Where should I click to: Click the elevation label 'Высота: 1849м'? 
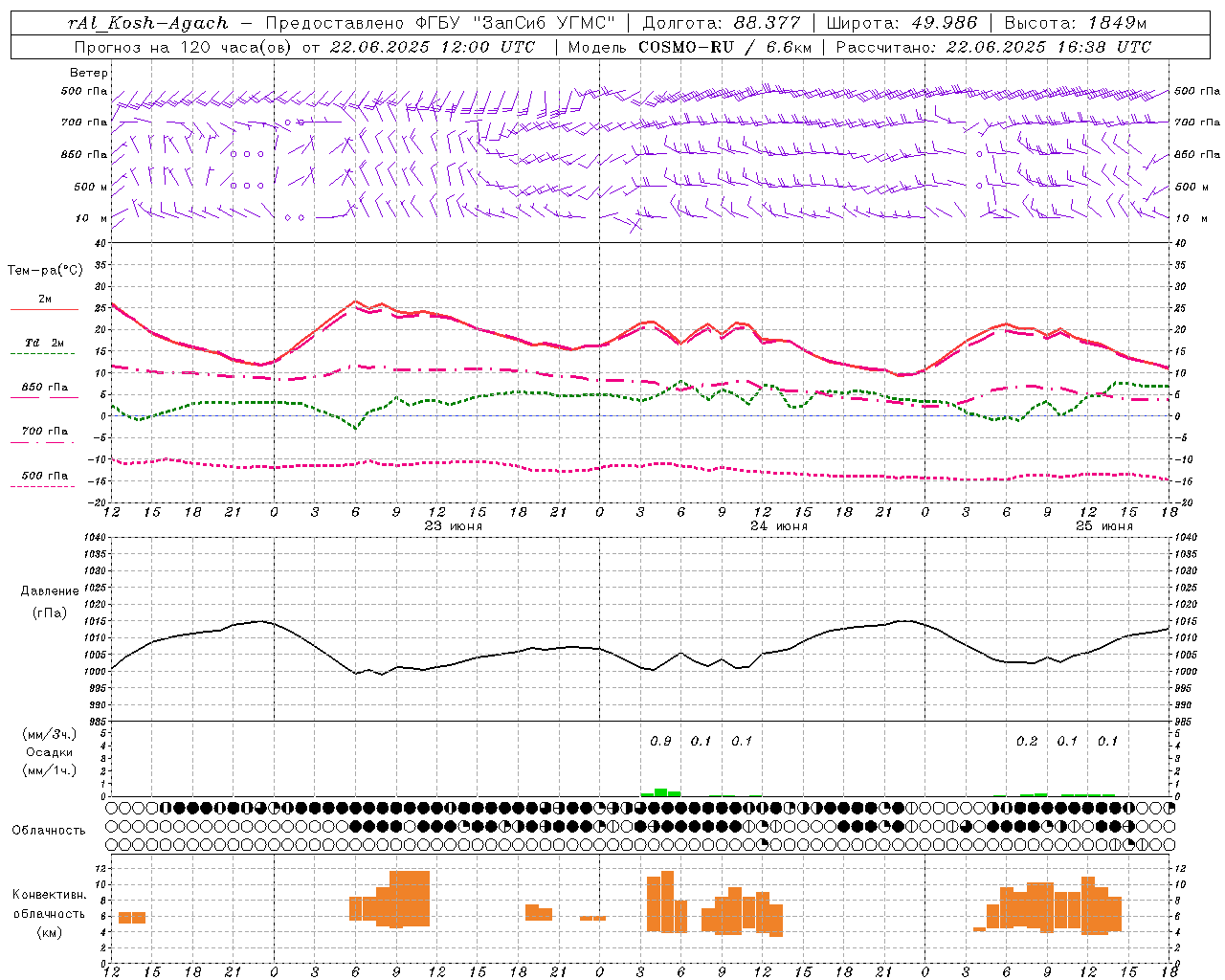1075,23
